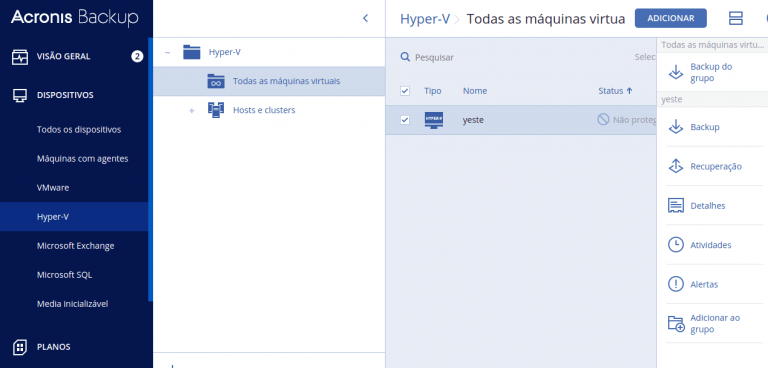
Task: Click the Adicionar ao grupo folder-plus icon
Action: (676, 323)
